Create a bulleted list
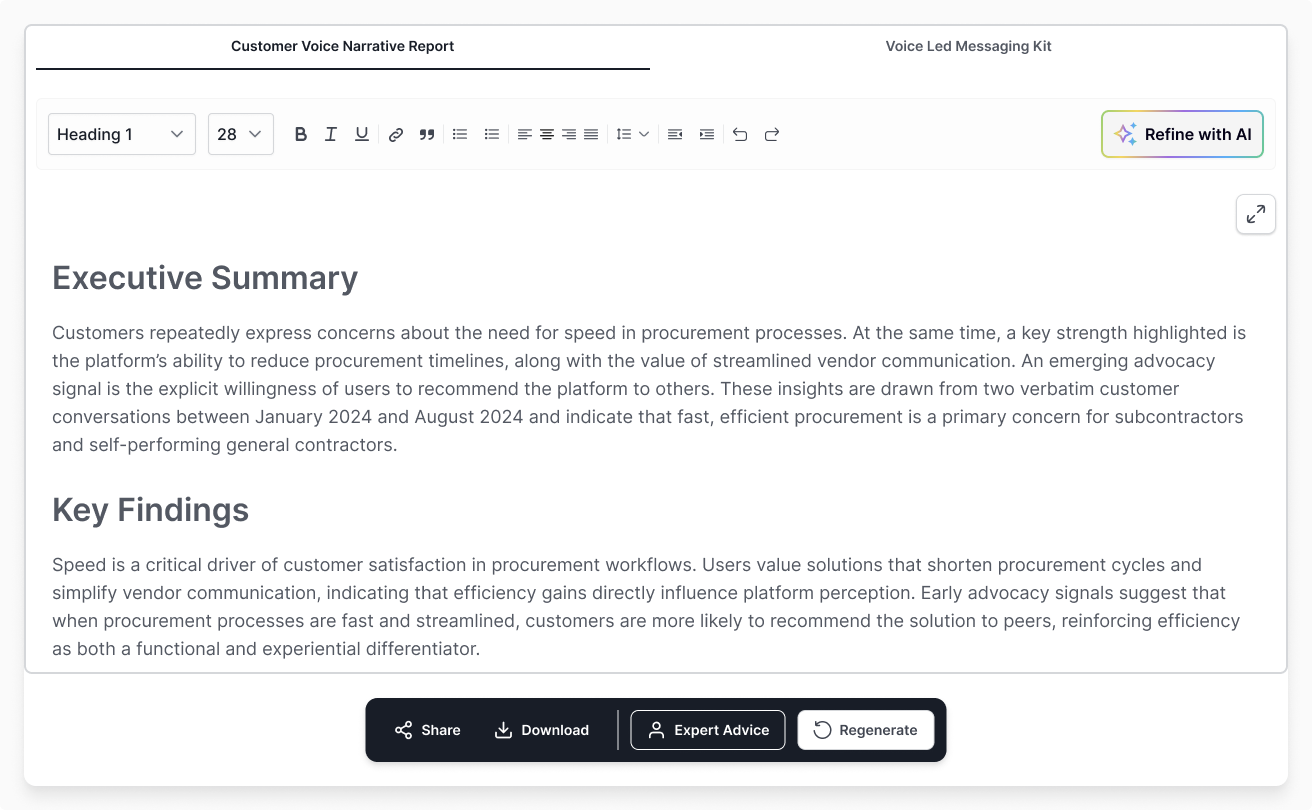Screen dimensions: 1312x810 459,133
